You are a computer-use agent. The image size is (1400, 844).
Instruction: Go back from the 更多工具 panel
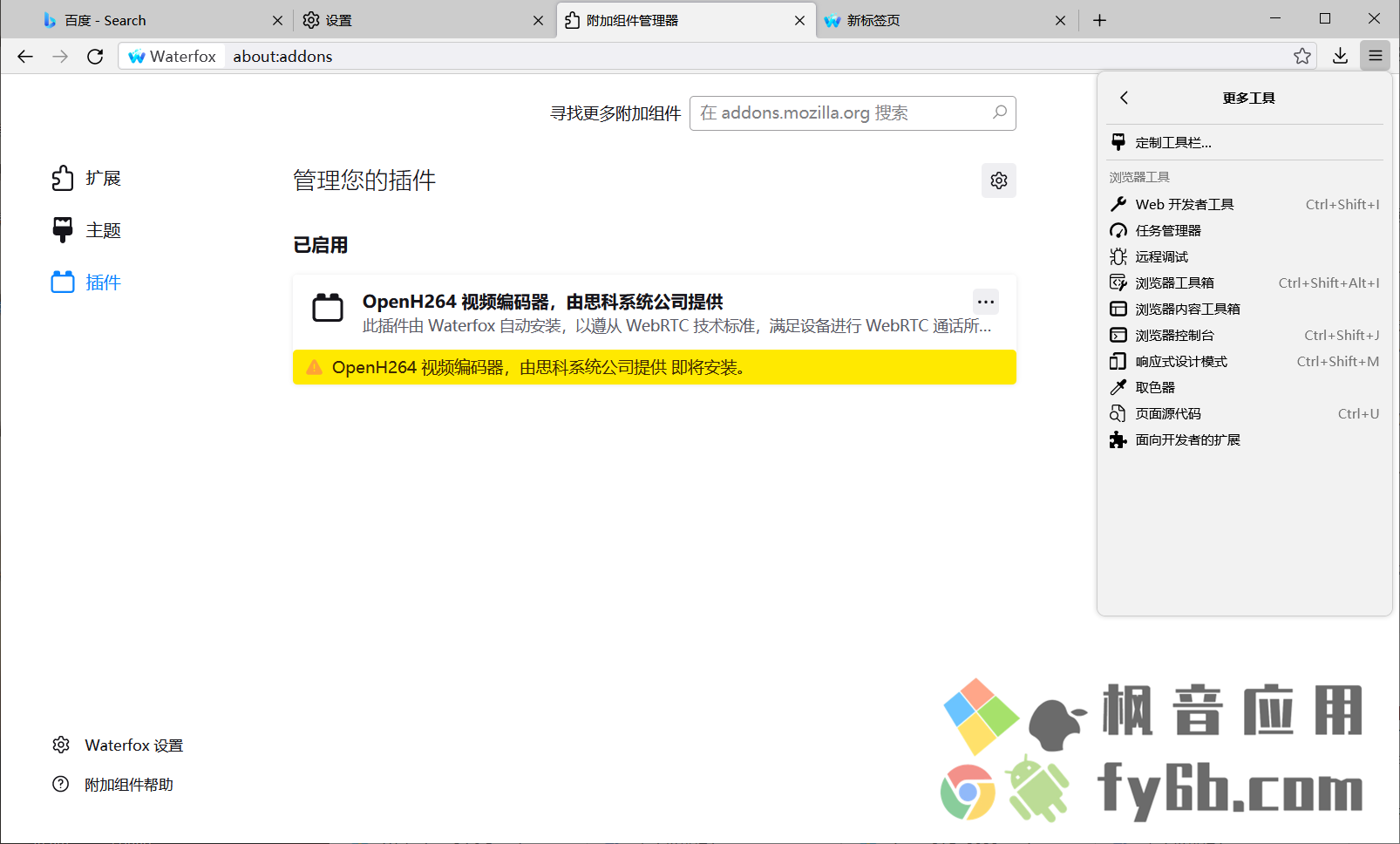1125,98
